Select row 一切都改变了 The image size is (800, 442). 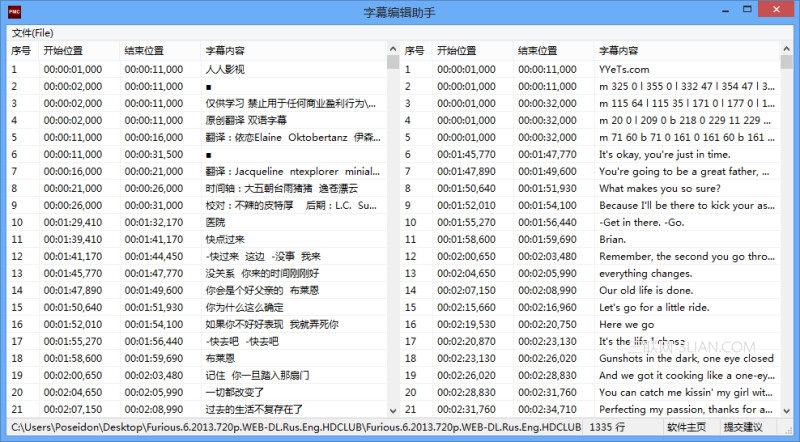click(197, 392)
